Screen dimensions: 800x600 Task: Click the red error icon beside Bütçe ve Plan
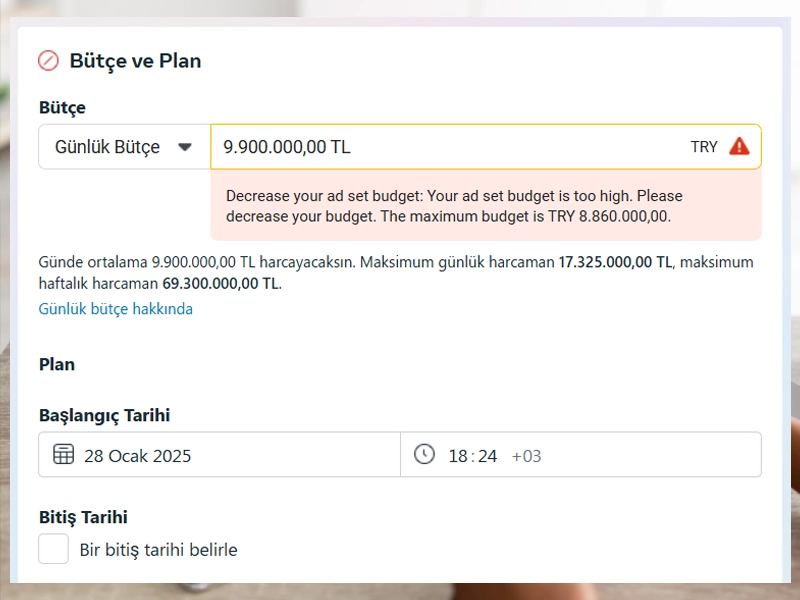(x=48, y=61)
